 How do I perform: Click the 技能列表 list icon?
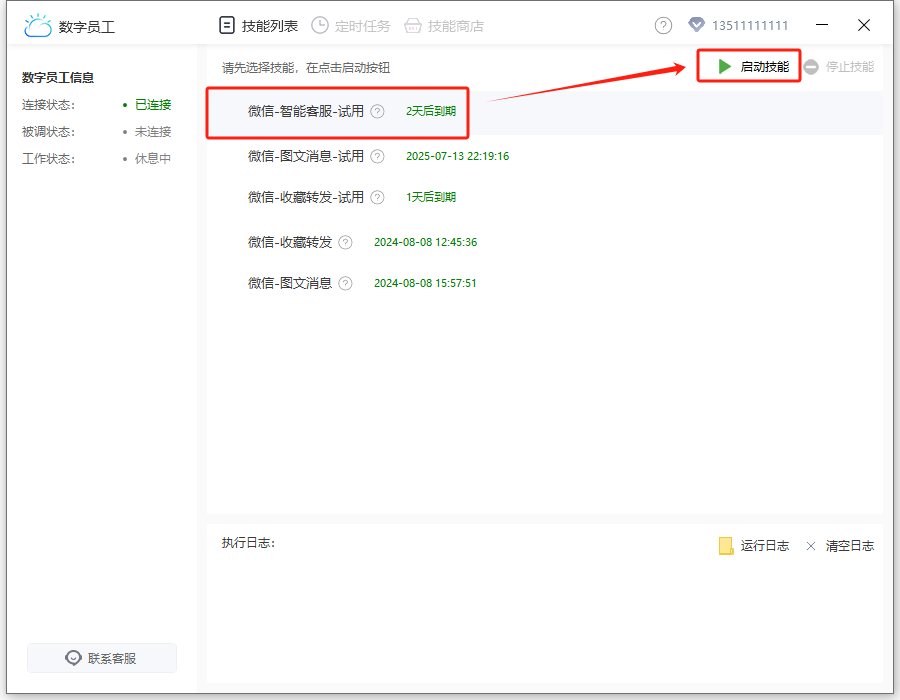coord(227,26)
